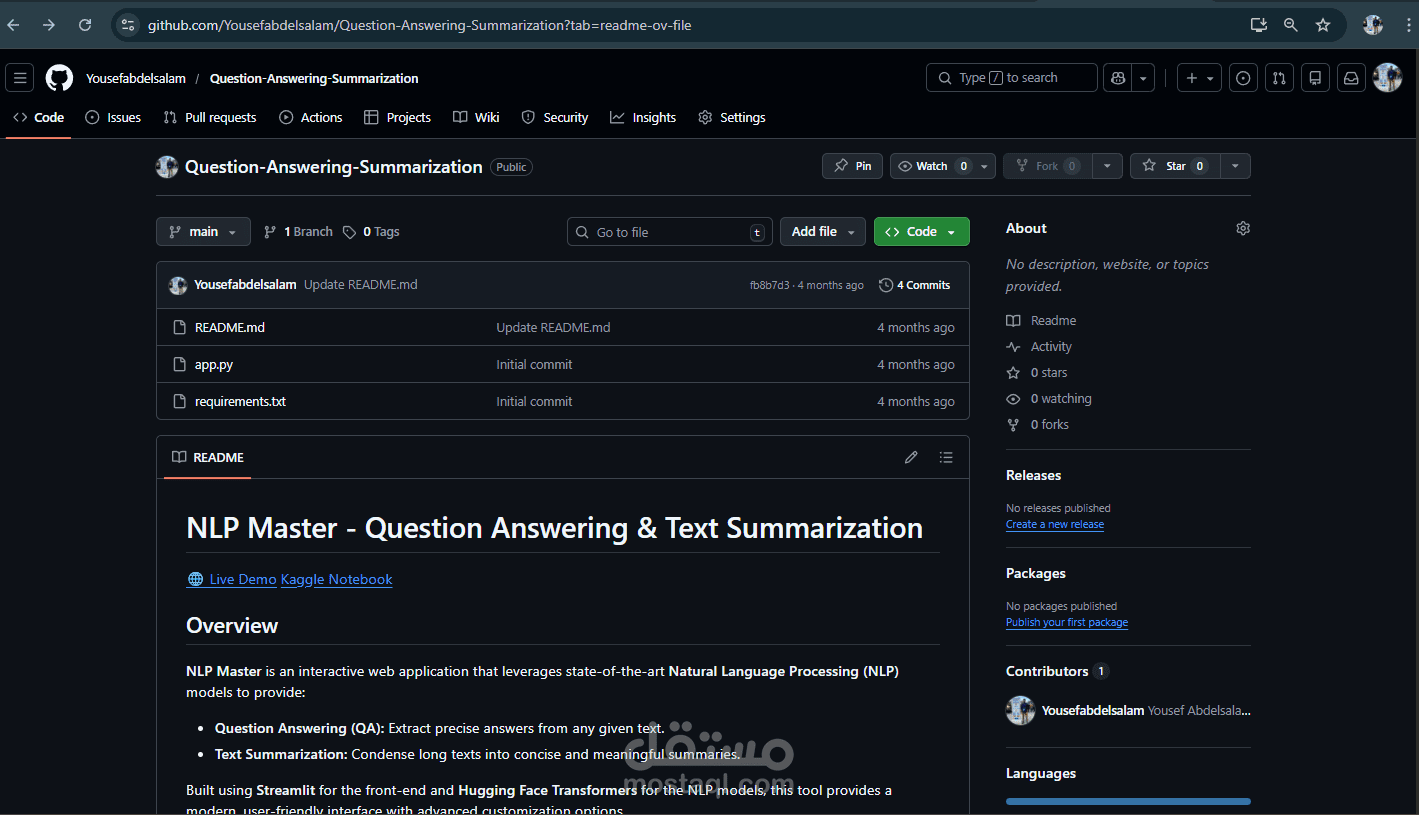Open the Insights tab

(x=643, y=117)
